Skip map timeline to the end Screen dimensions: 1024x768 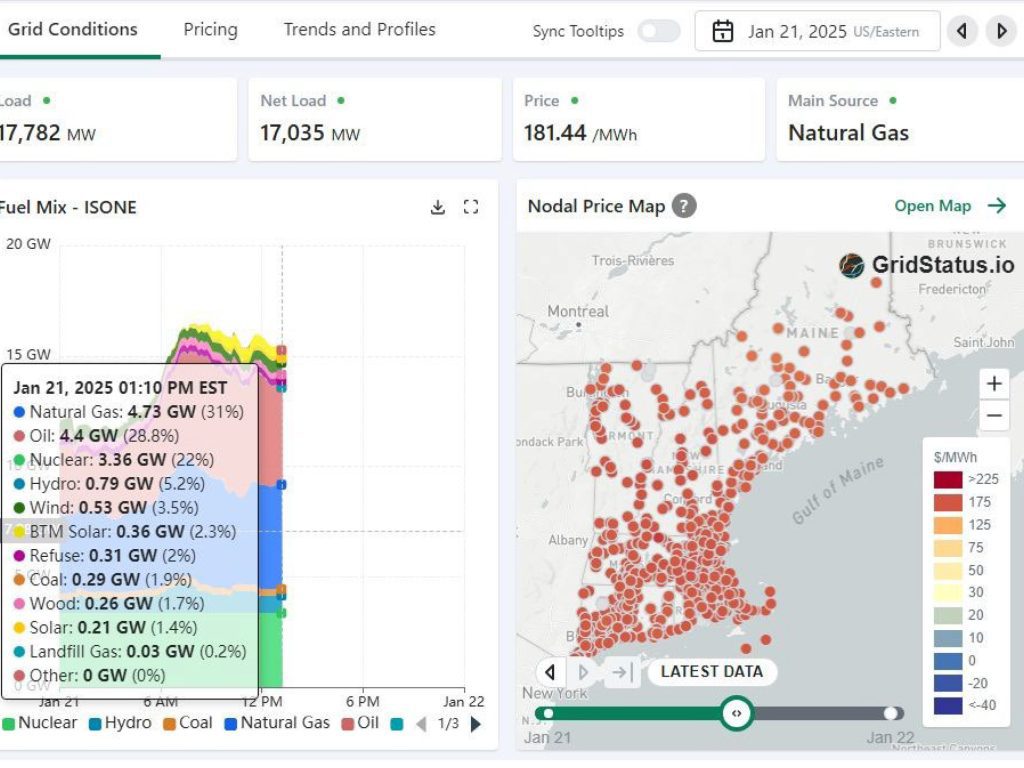(x=620, y=672)
